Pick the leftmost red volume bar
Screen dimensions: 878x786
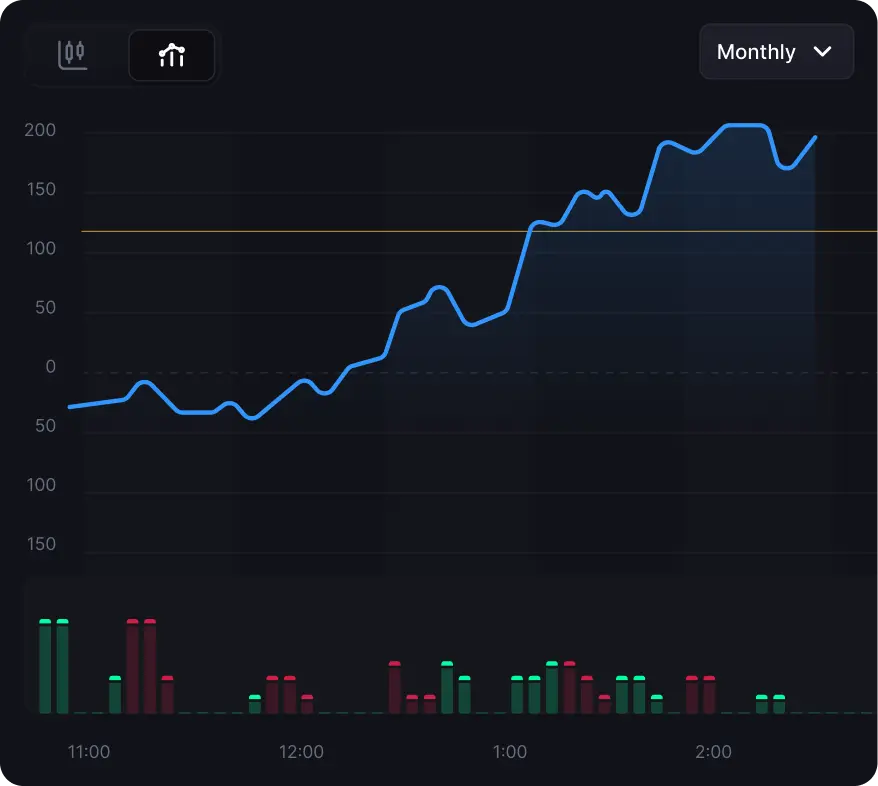click(x=132, y=667)
